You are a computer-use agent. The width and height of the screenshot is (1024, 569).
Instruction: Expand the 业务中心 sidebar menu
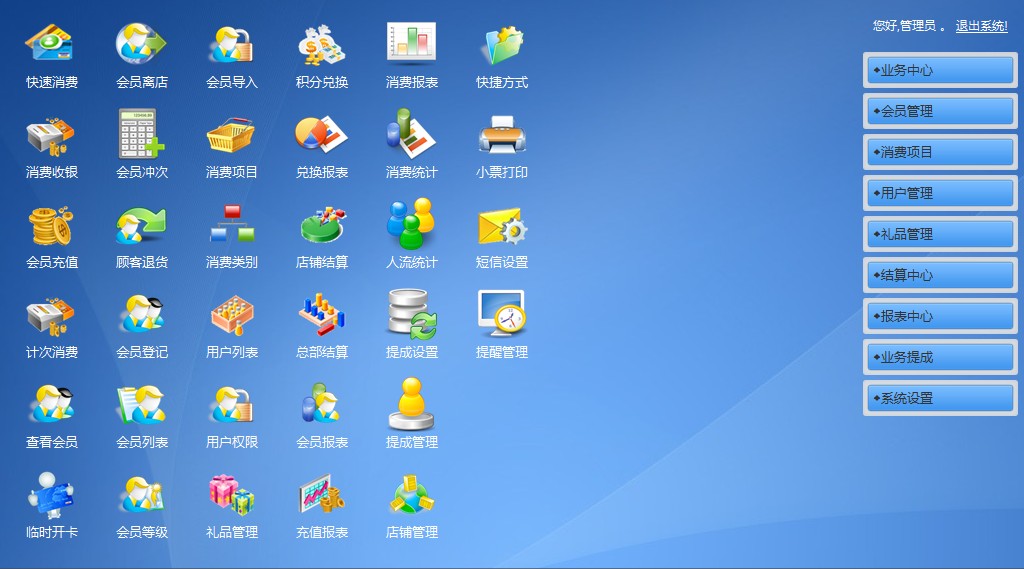(940, 70)
